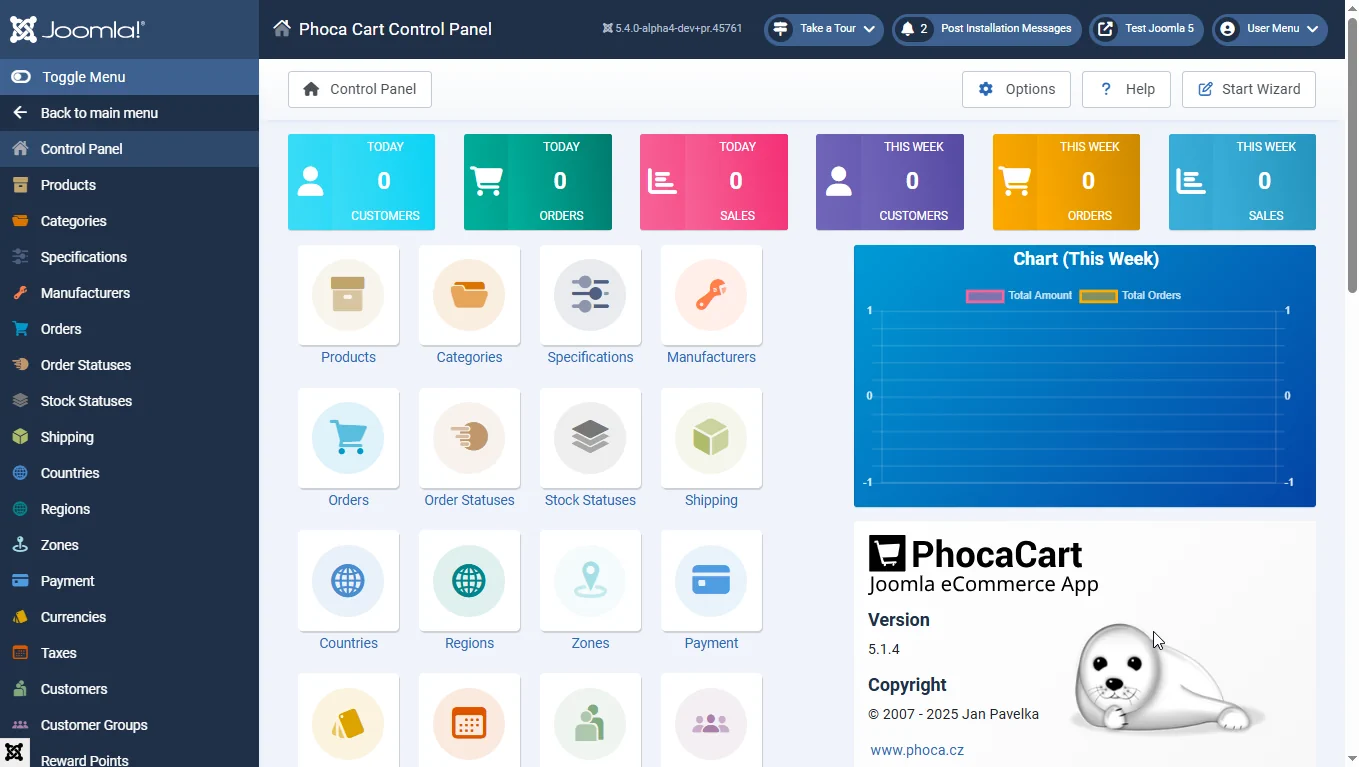Open the Products tile icon
The image size is (1359, 767).
(348, 295)
